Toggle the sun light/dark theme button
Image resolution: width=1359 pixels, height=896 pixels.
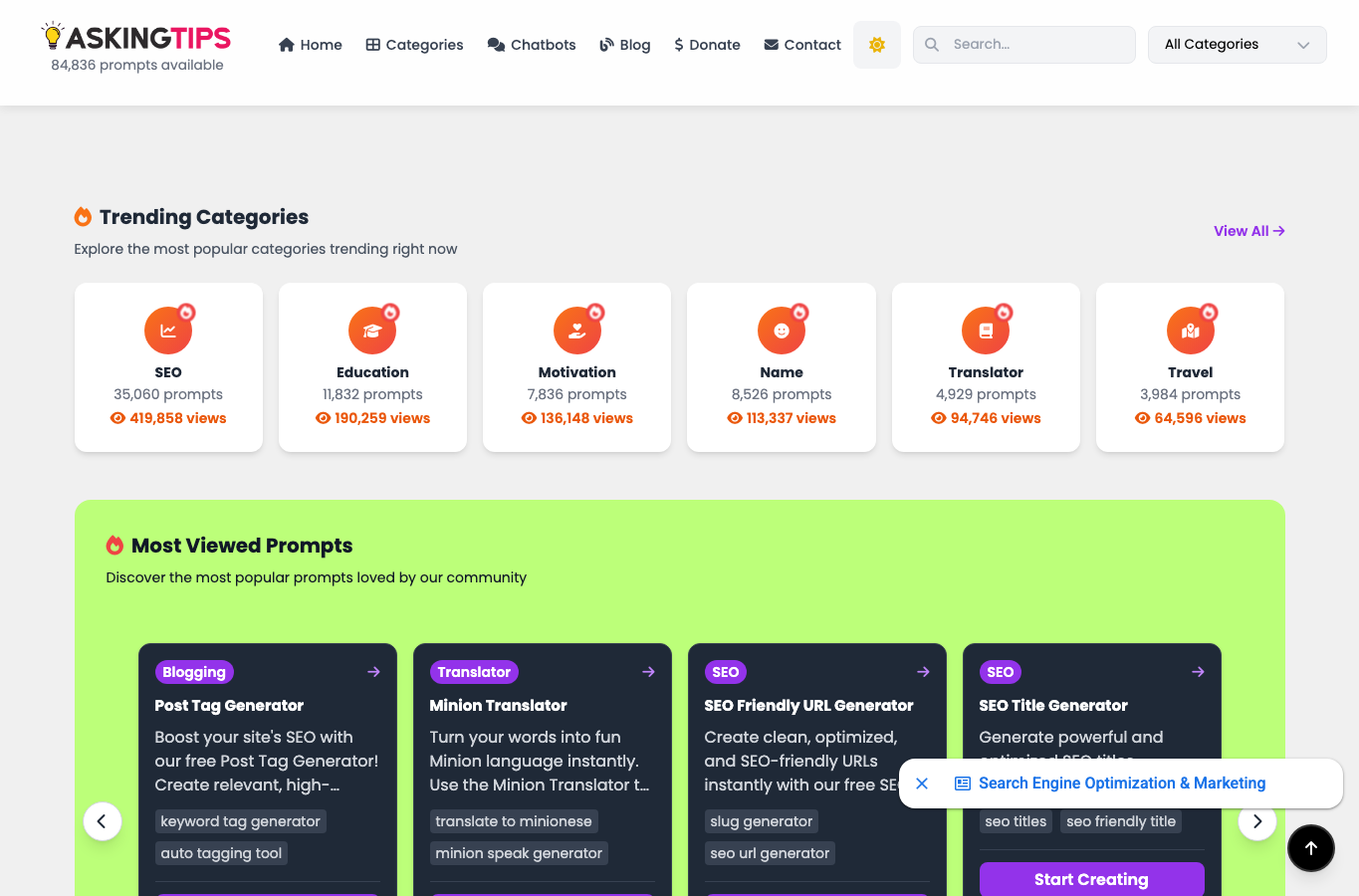(x=877, y=45)
